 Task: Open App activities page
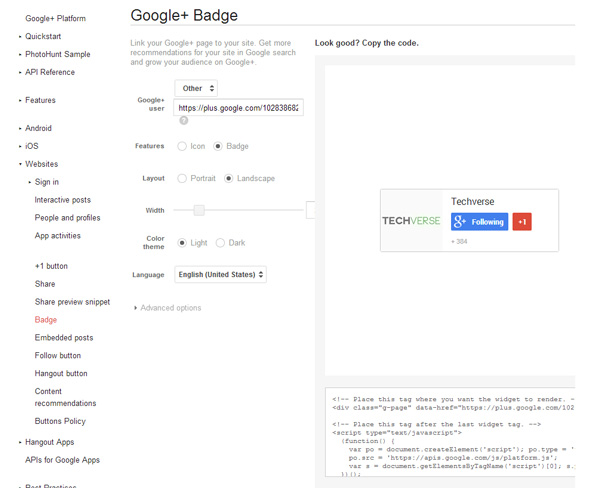(x=58, y=236)
